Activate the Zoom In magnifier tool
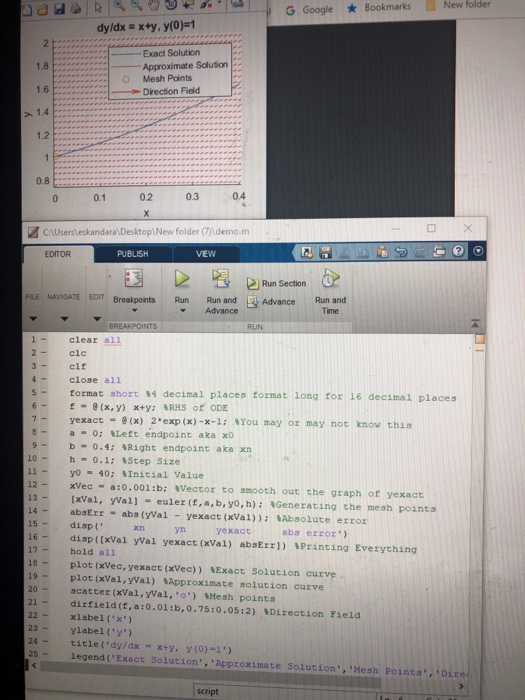This screenshot has width=525, height=700. tap(119, 6)
